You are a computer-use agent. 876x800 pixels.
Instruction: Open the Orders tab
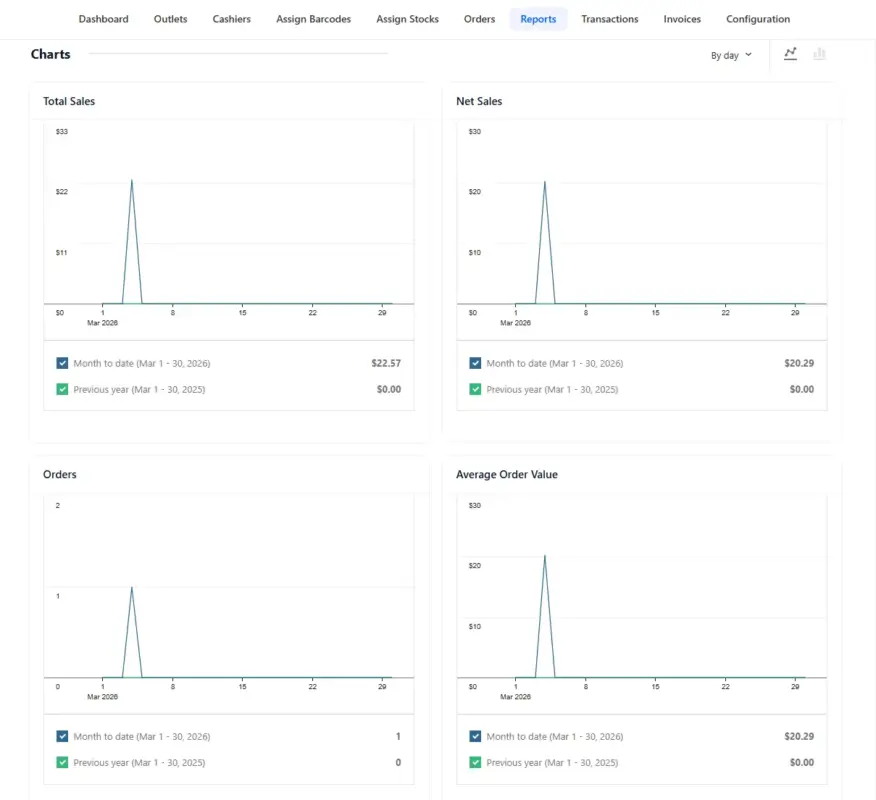point(479,19)
